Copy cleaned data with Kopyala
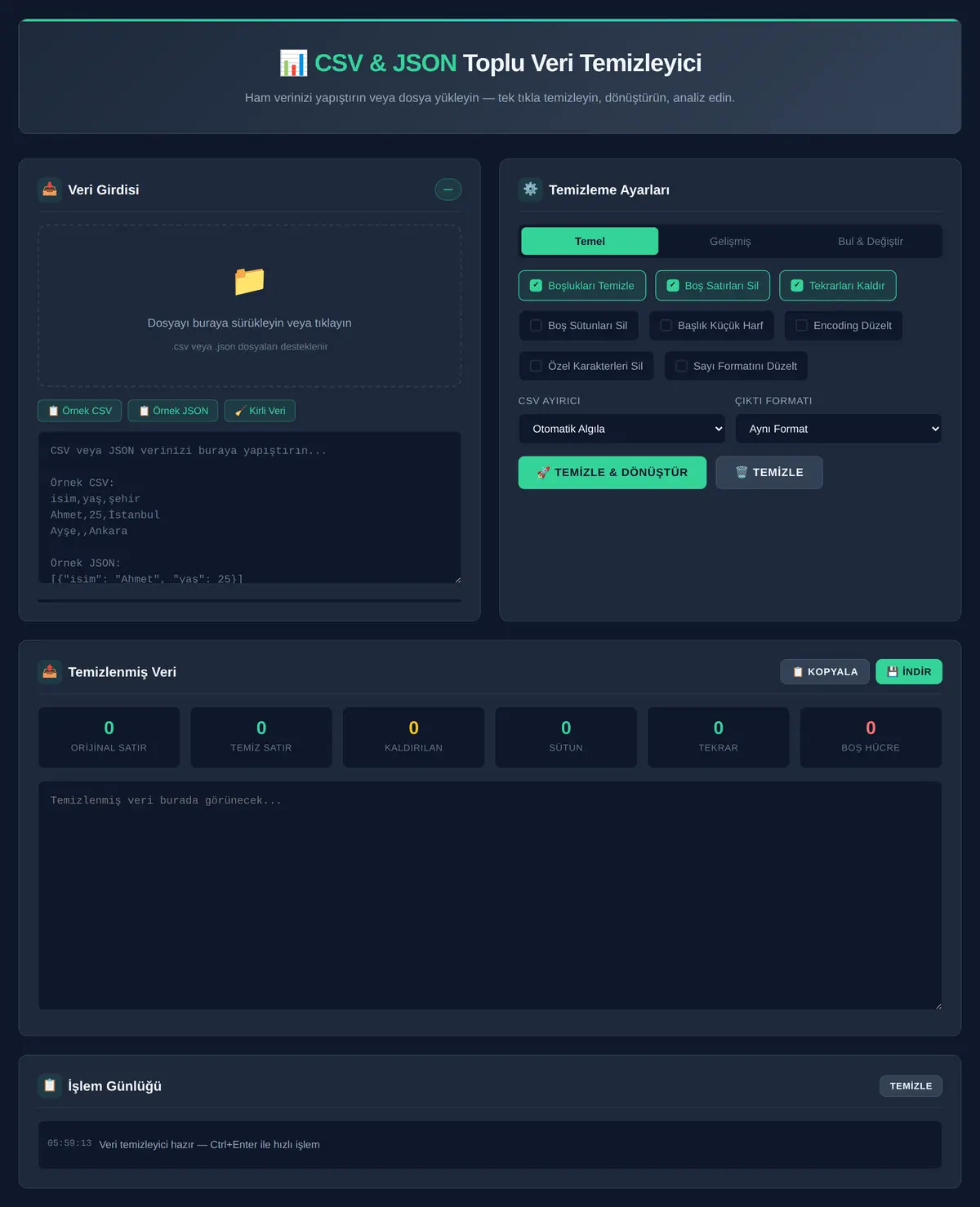This screenshot has width=980, height=1207. point(825,671)
